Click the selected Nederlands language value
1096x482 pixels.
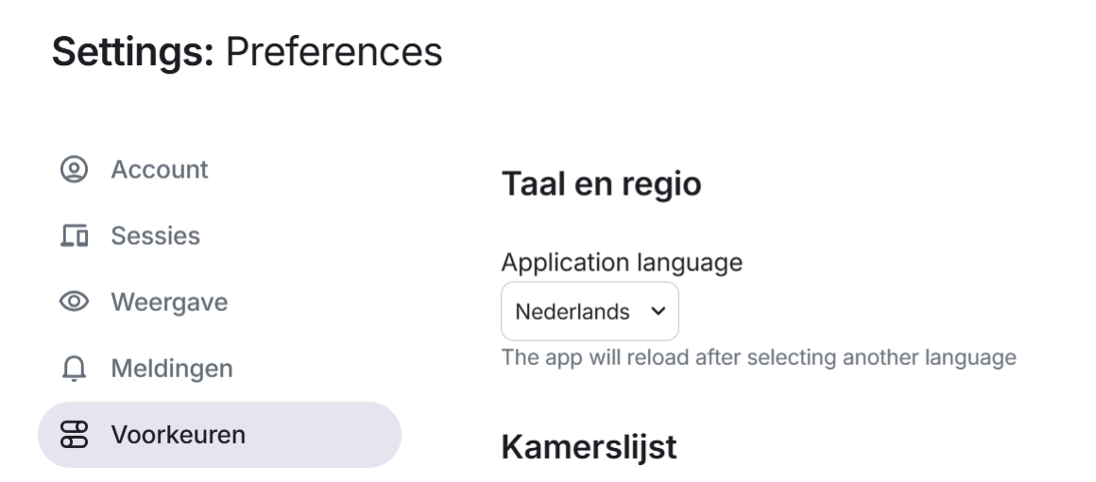click(x=572, y=312)
